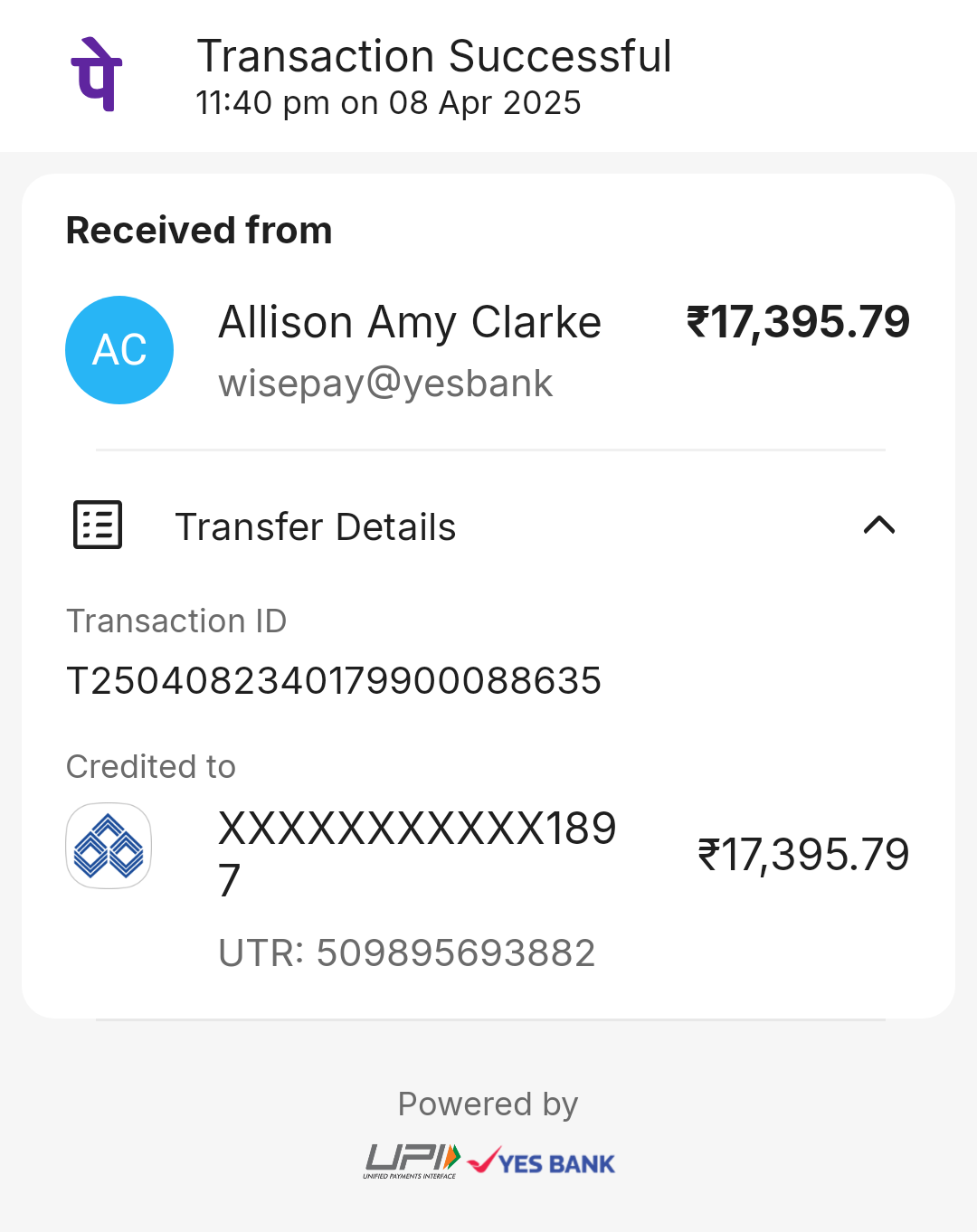This screenshot has height=1232, width=977.
Task: Click the Credited to label
Action: point(151,766)
